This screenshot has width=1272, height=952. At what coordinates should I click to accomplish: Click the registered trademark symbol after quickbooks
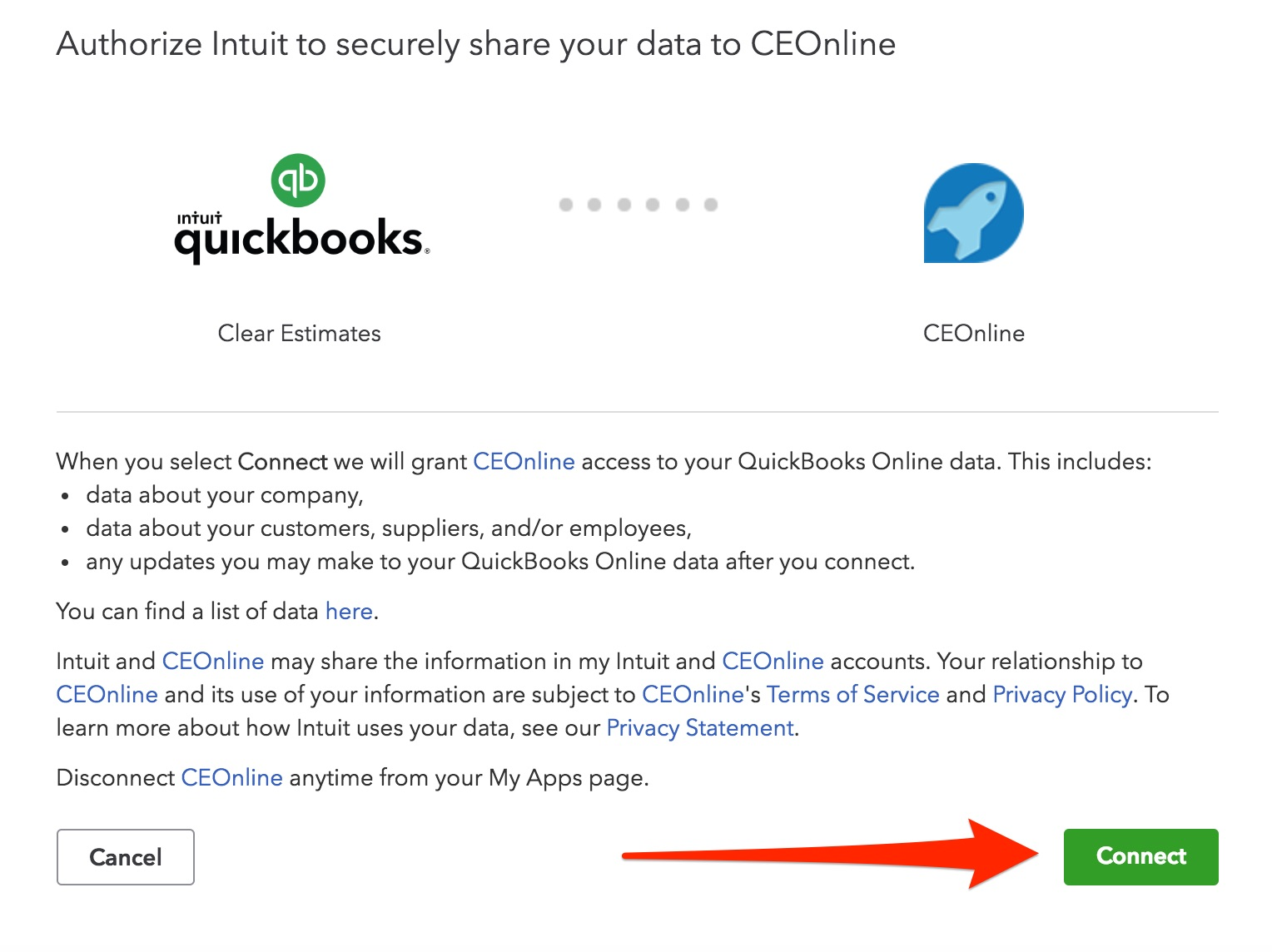tap(426, 252)
